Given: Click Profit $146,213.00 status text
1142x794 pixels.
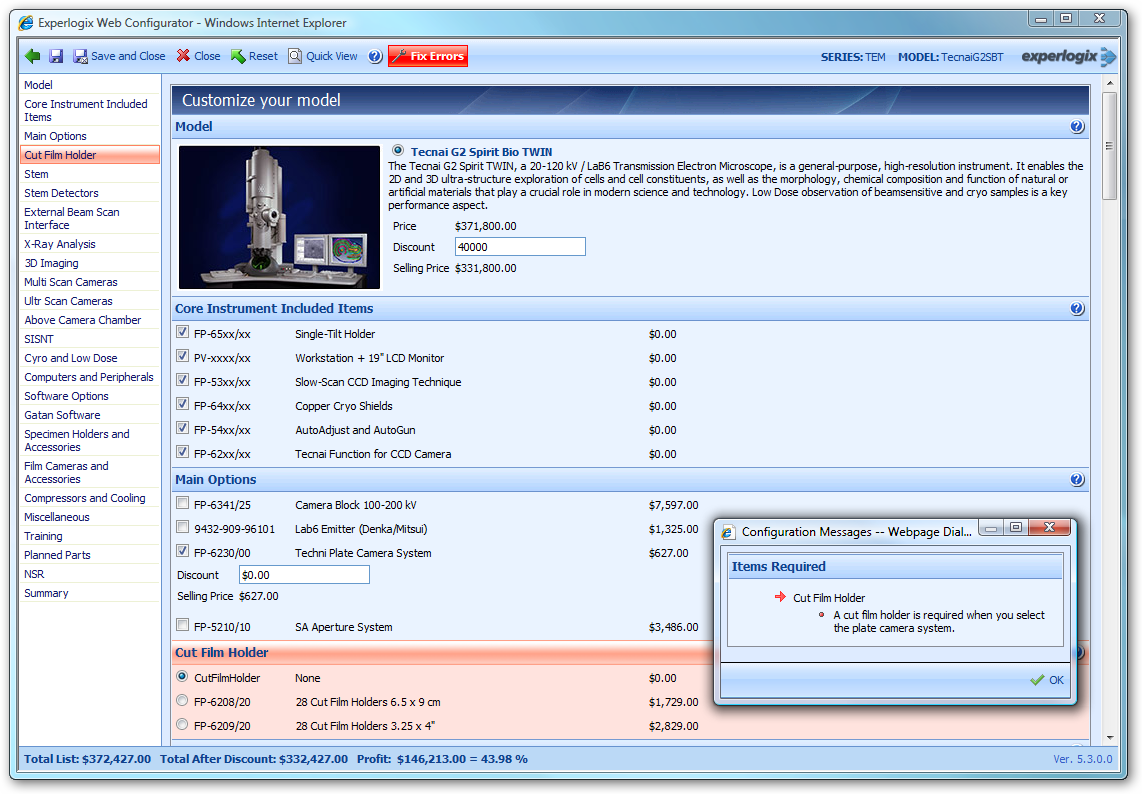Looking at the screenshot, I should (442, 759).
